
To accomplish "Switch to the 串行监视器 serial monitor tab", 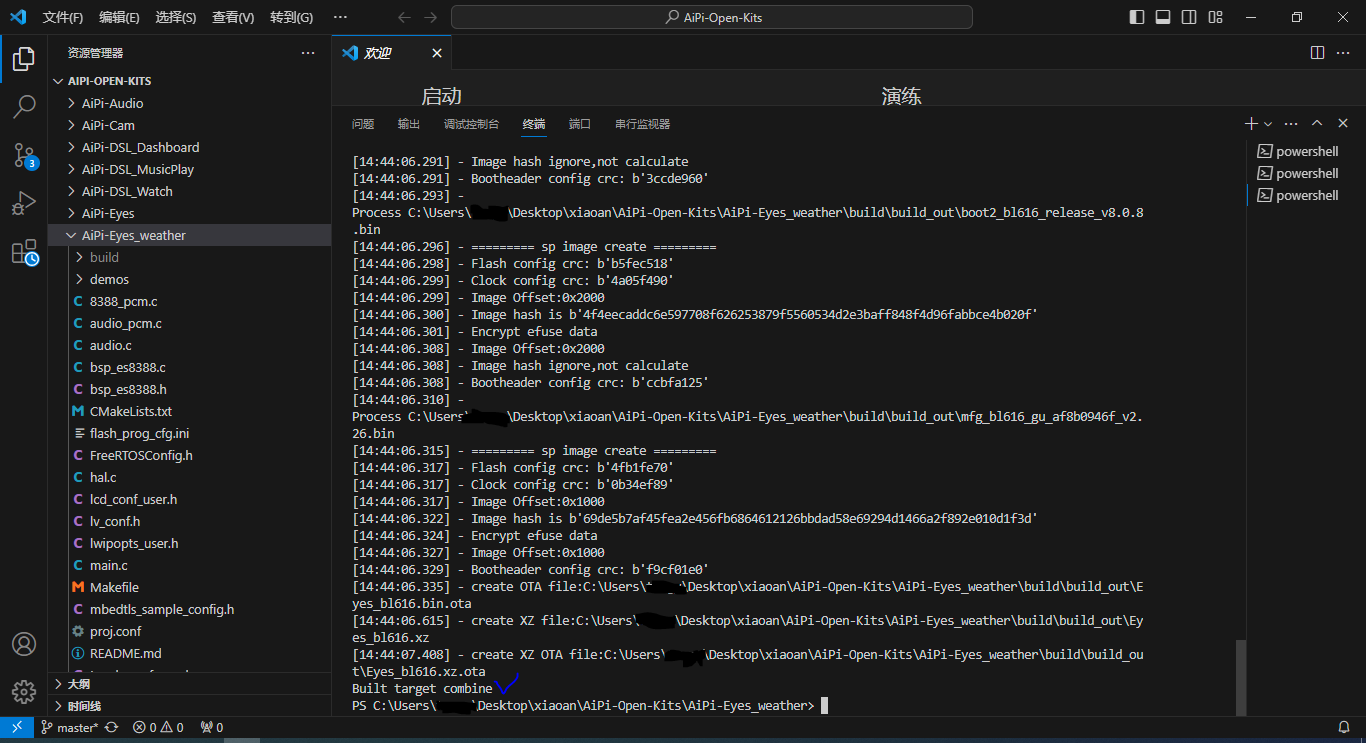I will click(642, 124).
